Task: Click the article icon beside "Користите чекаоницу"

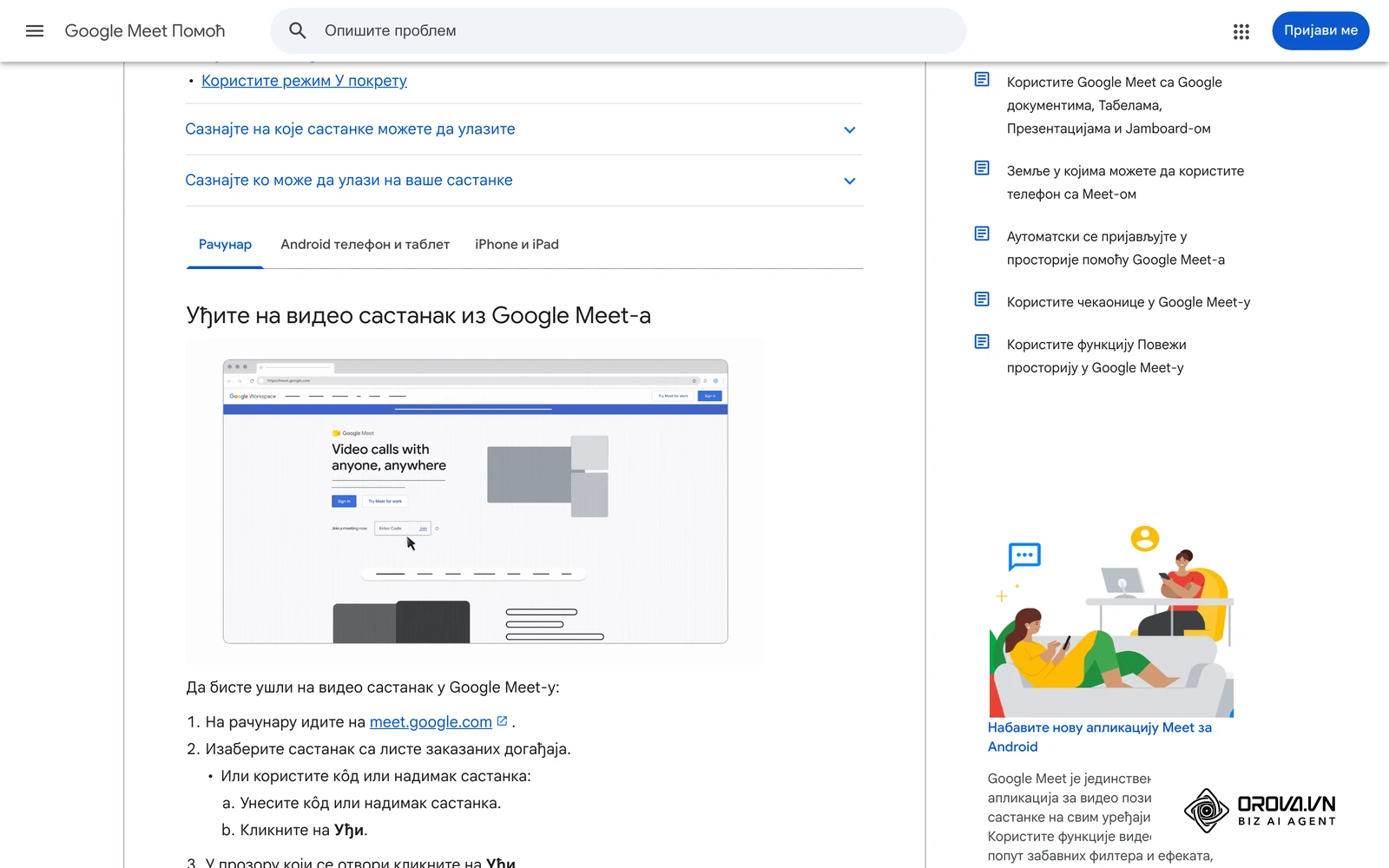Action: tap(982, 299)
